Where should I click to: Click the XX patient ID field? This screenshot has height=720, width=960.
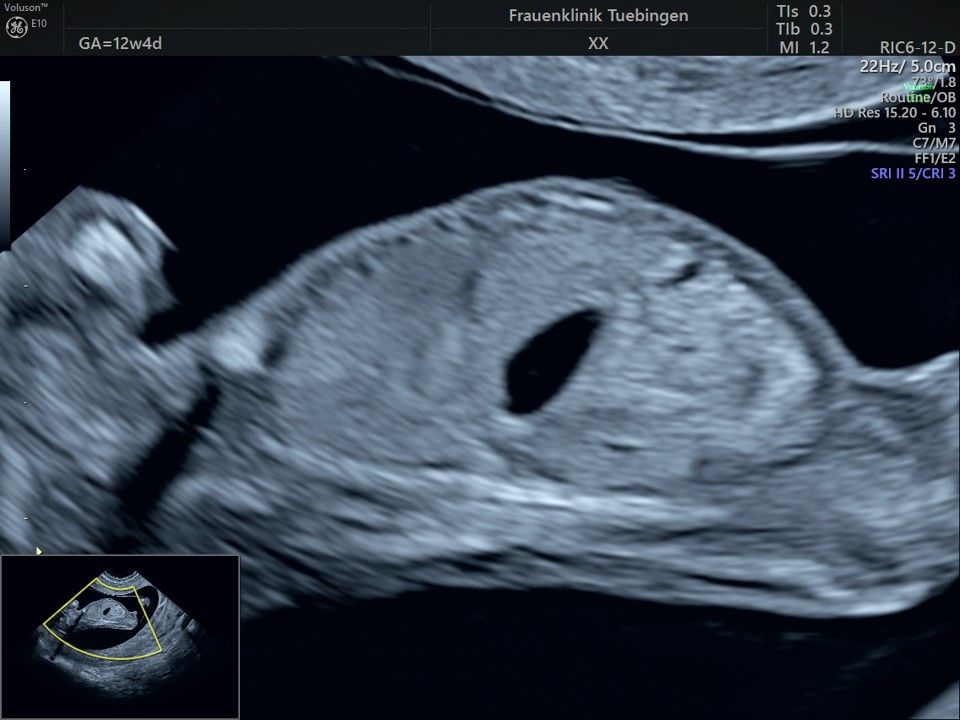click(598, 44)
